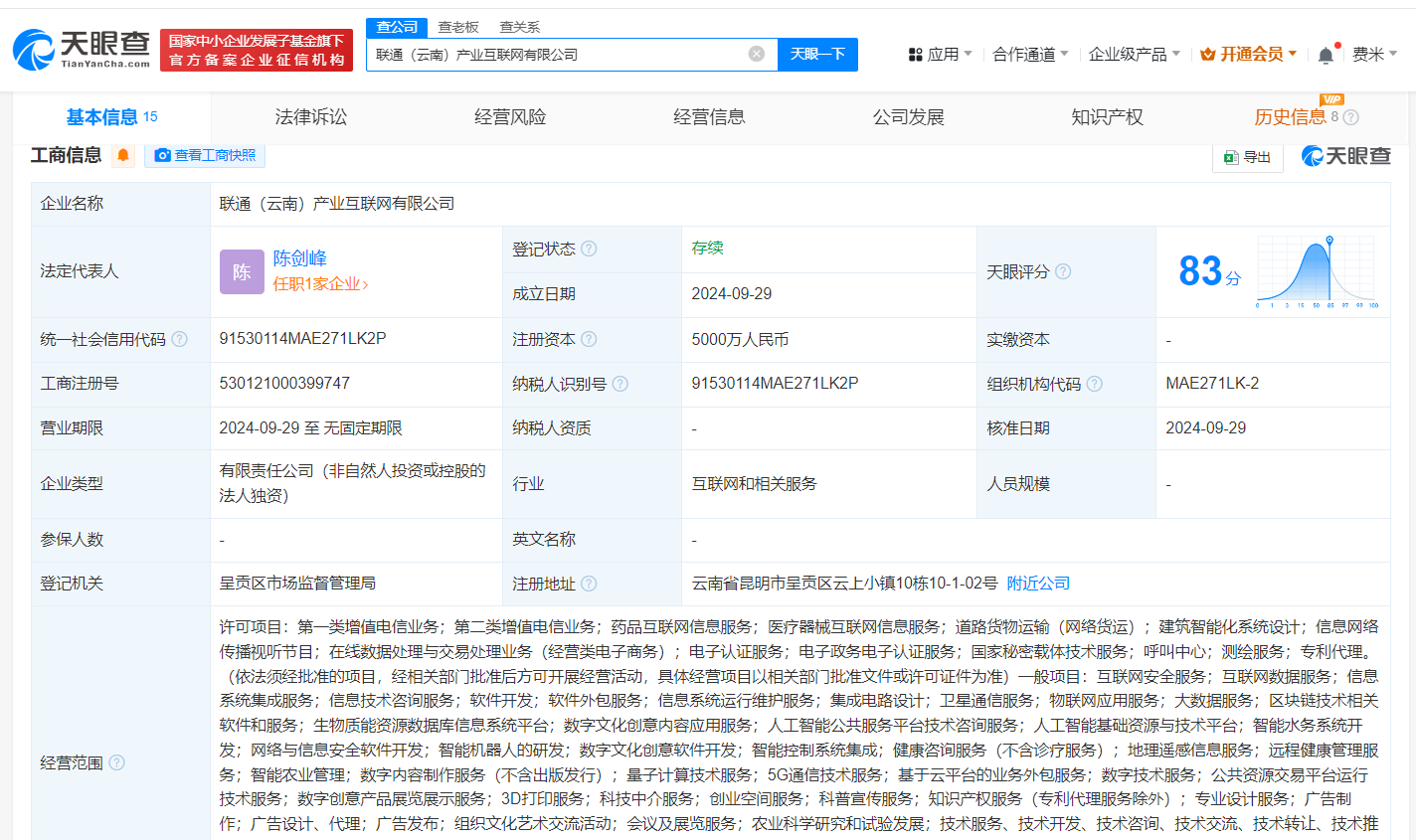Expand the 合作通道 dropdown
1416x840 pixels.
(x=1030, y=54)
